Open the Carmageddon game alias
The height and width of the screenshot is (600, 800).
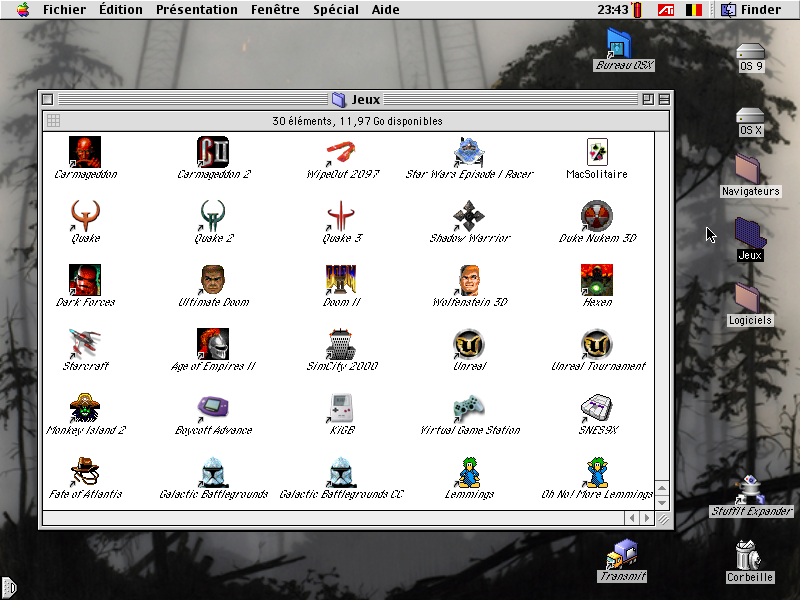coord(85,152)
